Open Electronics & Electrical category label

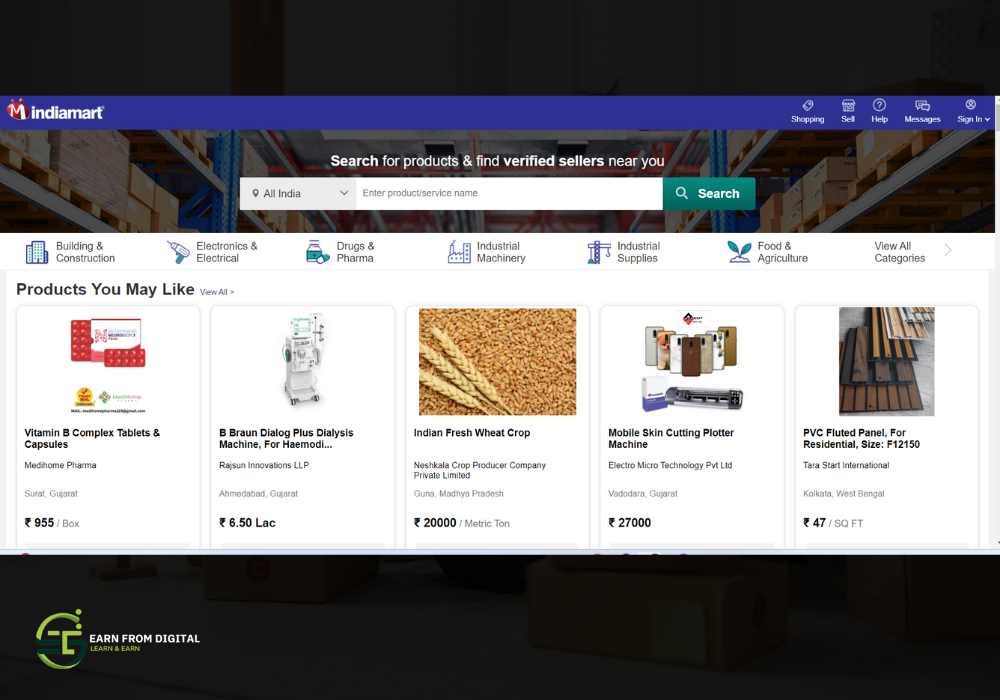tap(226, 252)
